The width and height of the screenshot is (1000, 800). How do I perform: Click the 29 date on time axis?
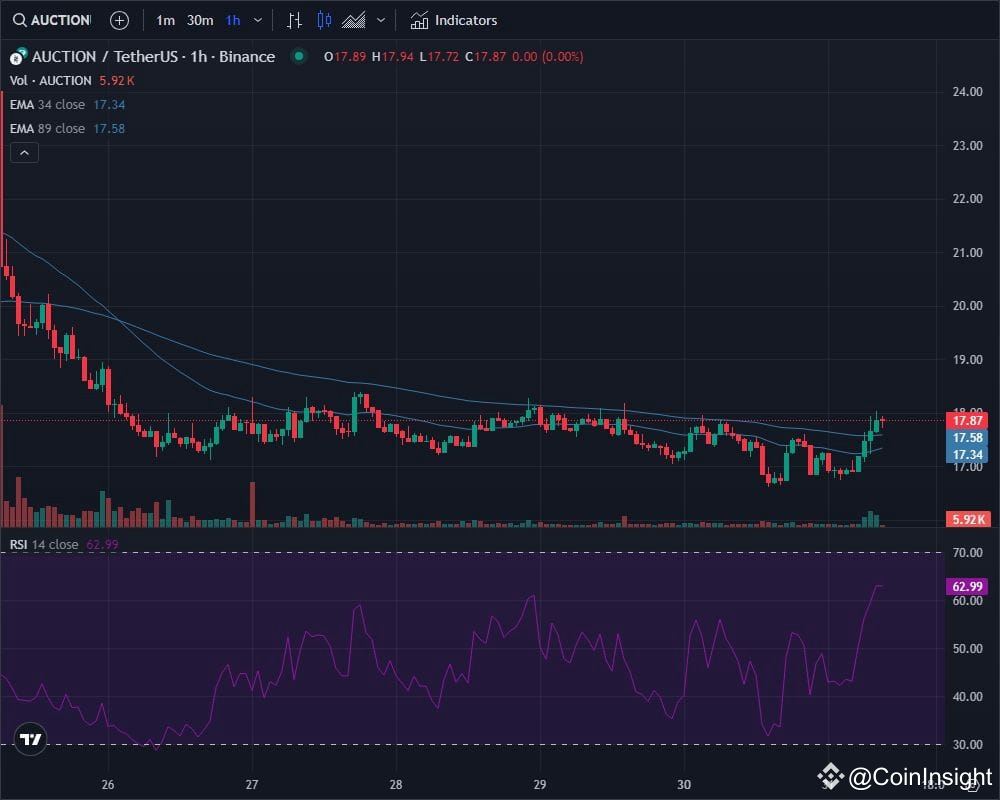click(540, 785)
